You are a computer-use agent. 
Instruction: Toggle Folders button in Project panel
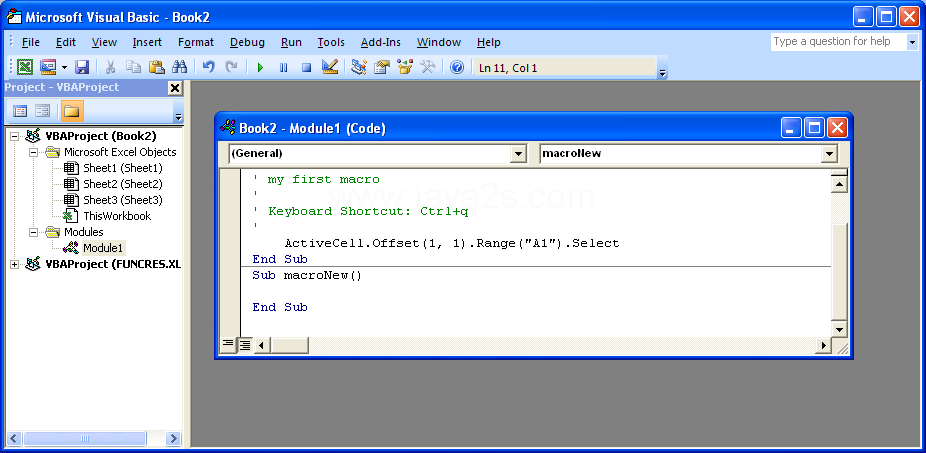point(72,111)
